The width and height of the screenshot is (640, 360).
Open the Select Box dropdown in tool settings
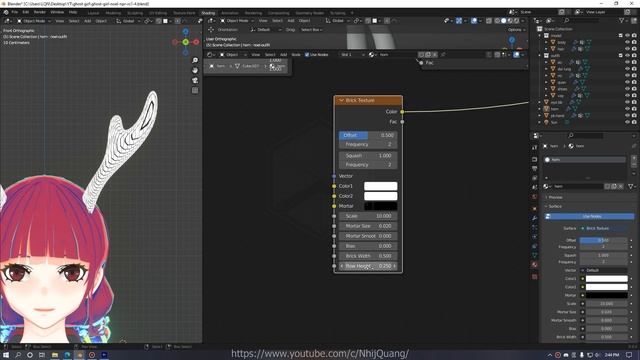pyautogui.click(x=311, y=30)
